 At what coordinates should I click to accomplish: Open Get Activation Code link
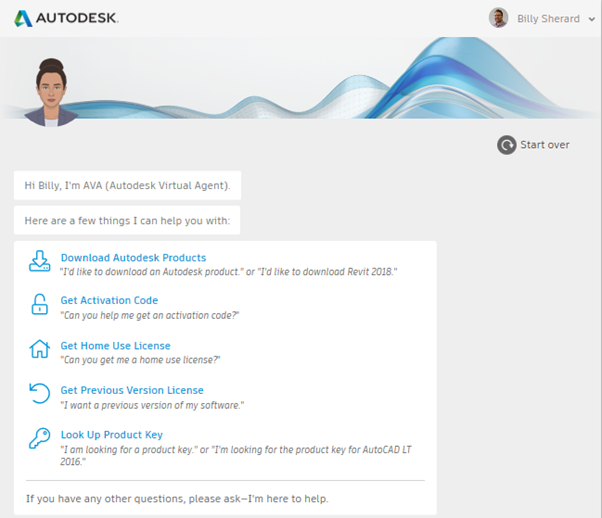(109, 300)
